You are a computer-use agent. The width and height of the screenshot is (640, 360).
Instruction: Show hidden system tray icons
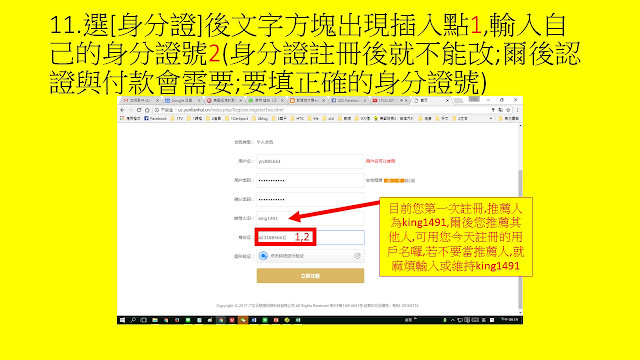(453, 320)
